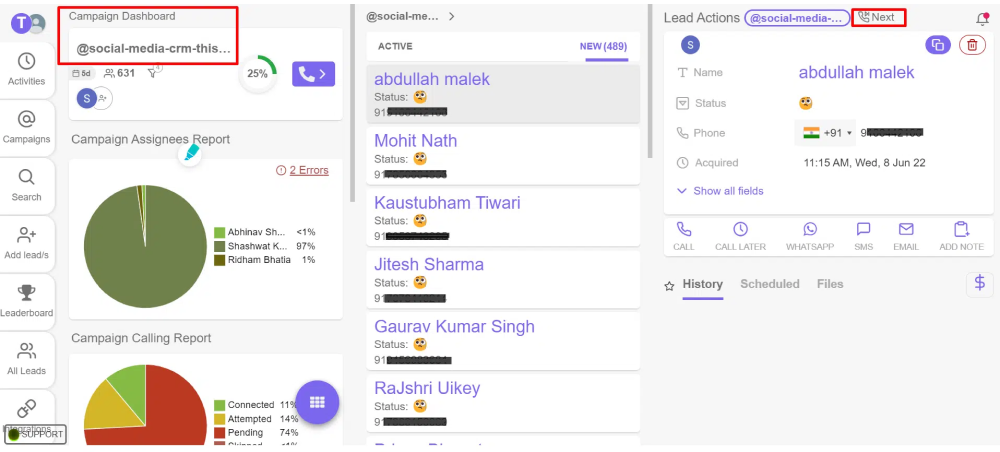The height and width of the screenshot is (452, 1000).
Task: Switch to the ACTIVE tab
Action: (x=395, y=47)
